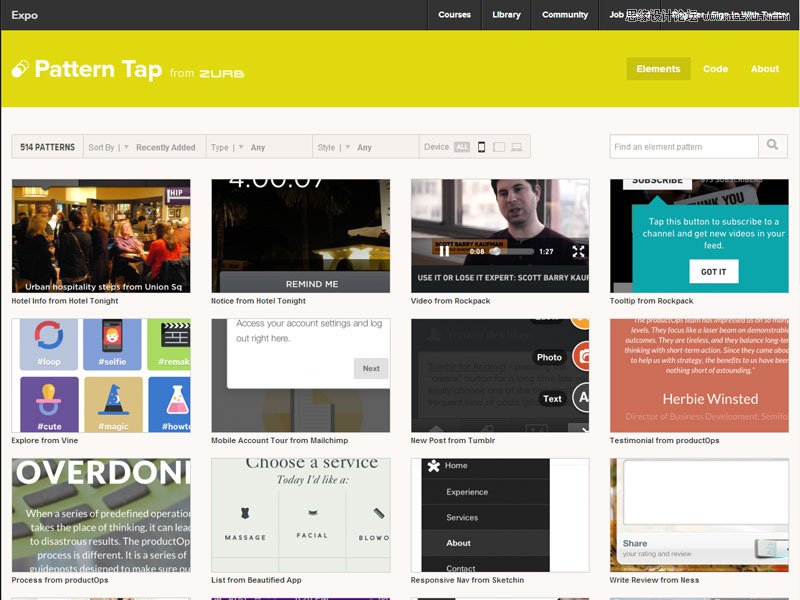Open the Mailchimp account settings thumbnail
The width and height of the screenshot is (800, 600).
click(x=301, y=376)
